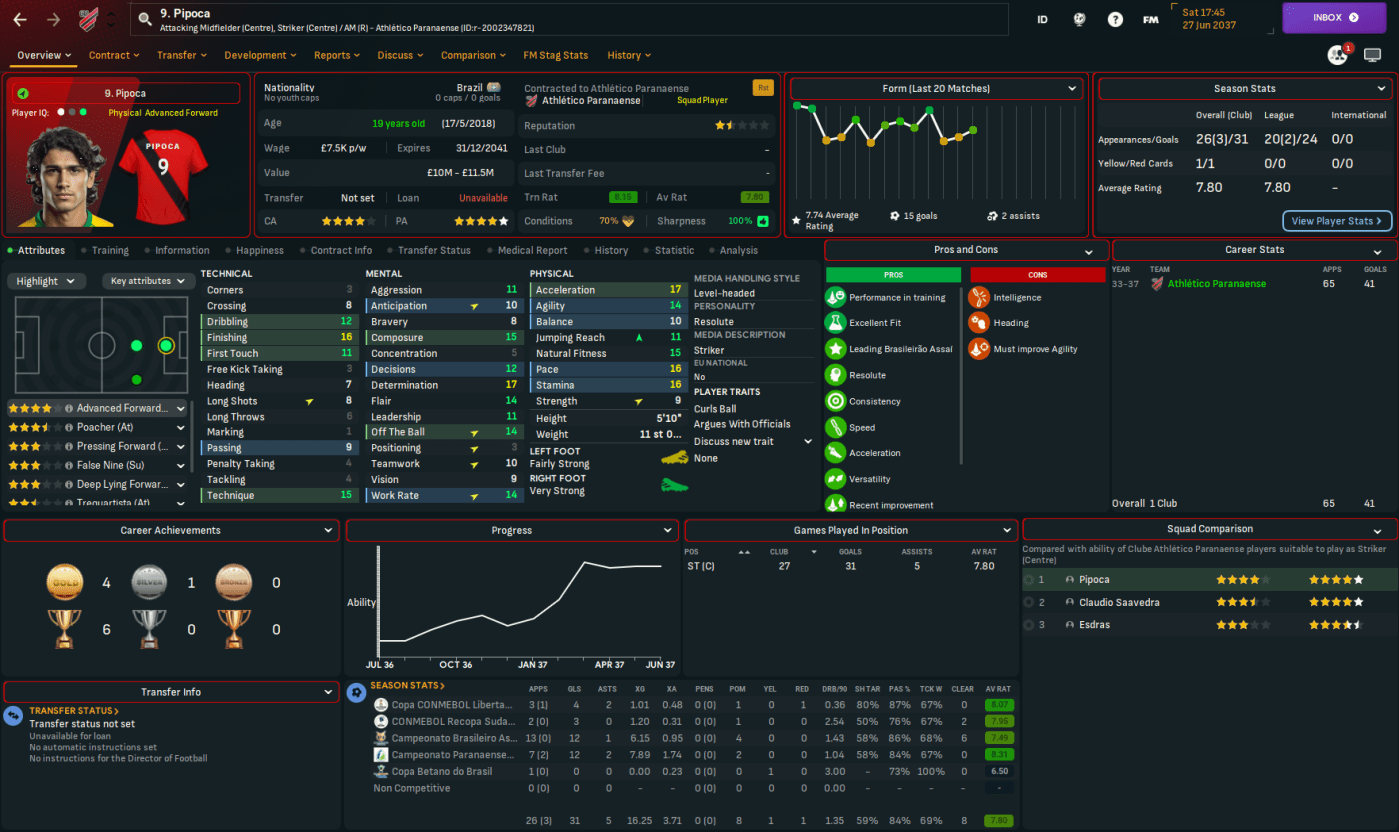Open the Highlight dropdown
The height and width of the screenshot is (832, 1399).
(45, 281)
